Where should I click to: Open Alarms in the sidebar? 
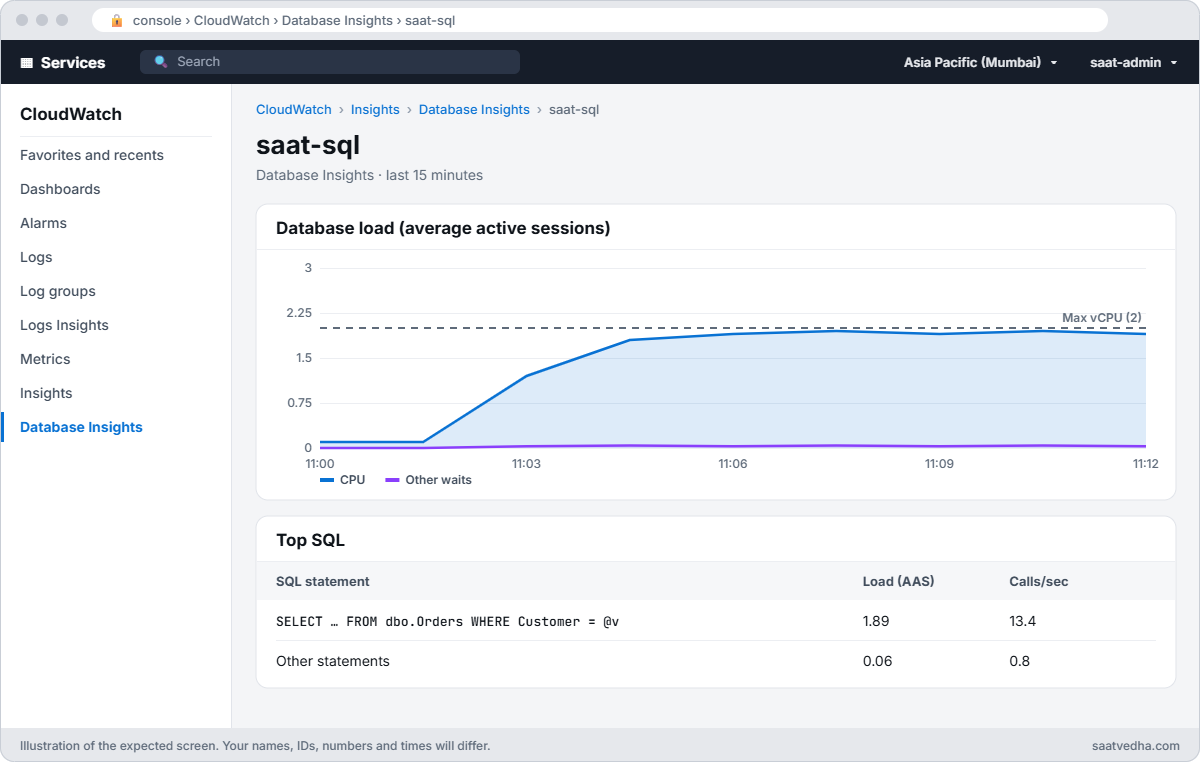43,223
